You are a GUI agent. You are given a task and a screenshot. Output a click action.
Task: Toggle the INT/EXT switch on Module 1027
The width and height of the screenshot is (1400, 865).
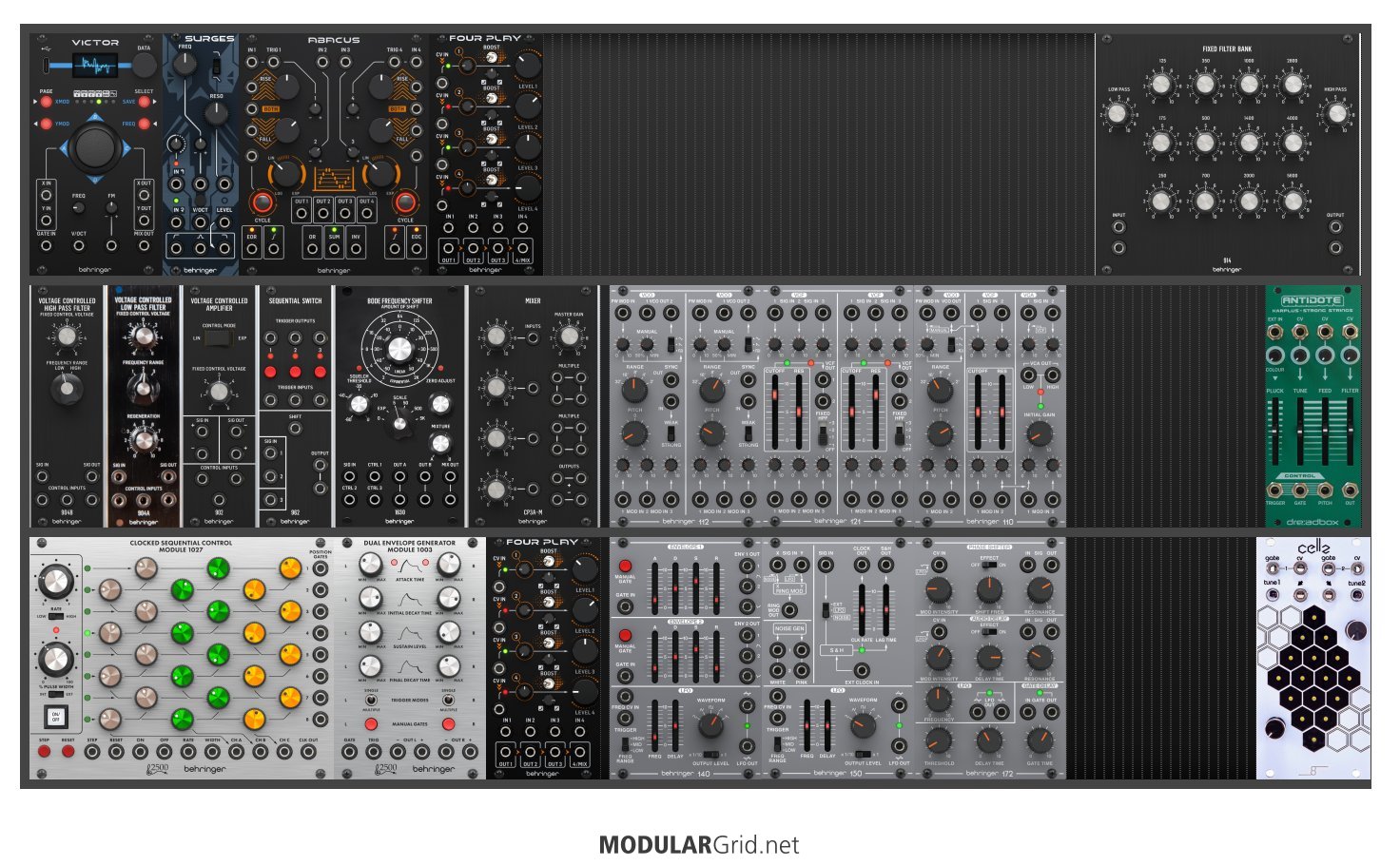tap(56, 695)
